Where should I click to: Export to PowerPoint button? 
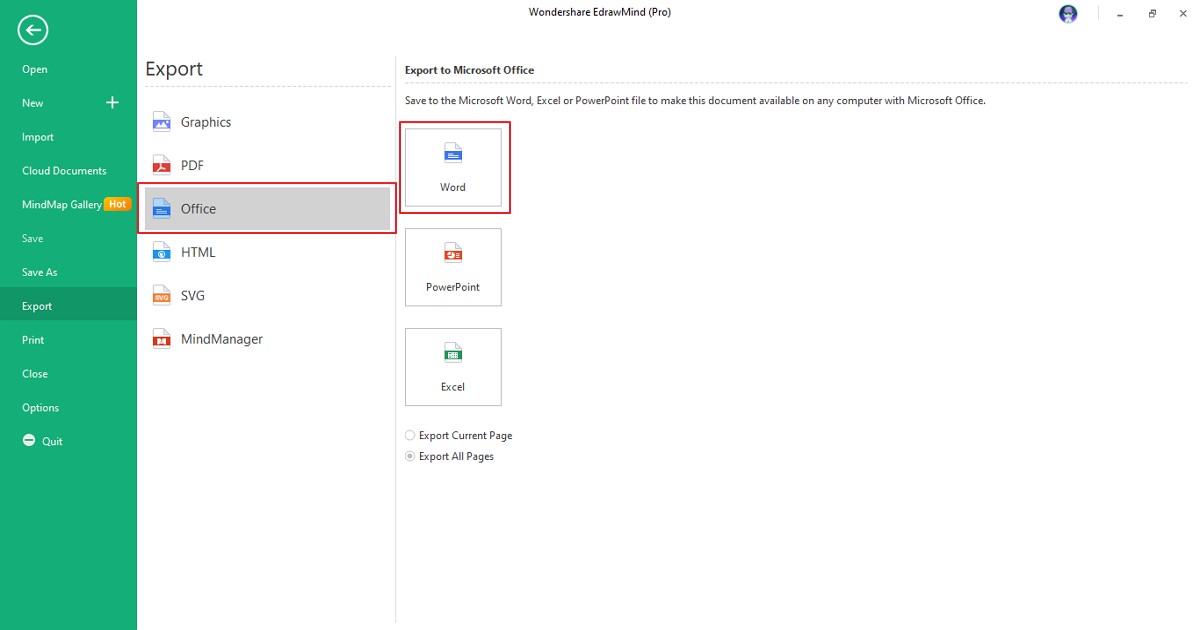coord(453,267)
